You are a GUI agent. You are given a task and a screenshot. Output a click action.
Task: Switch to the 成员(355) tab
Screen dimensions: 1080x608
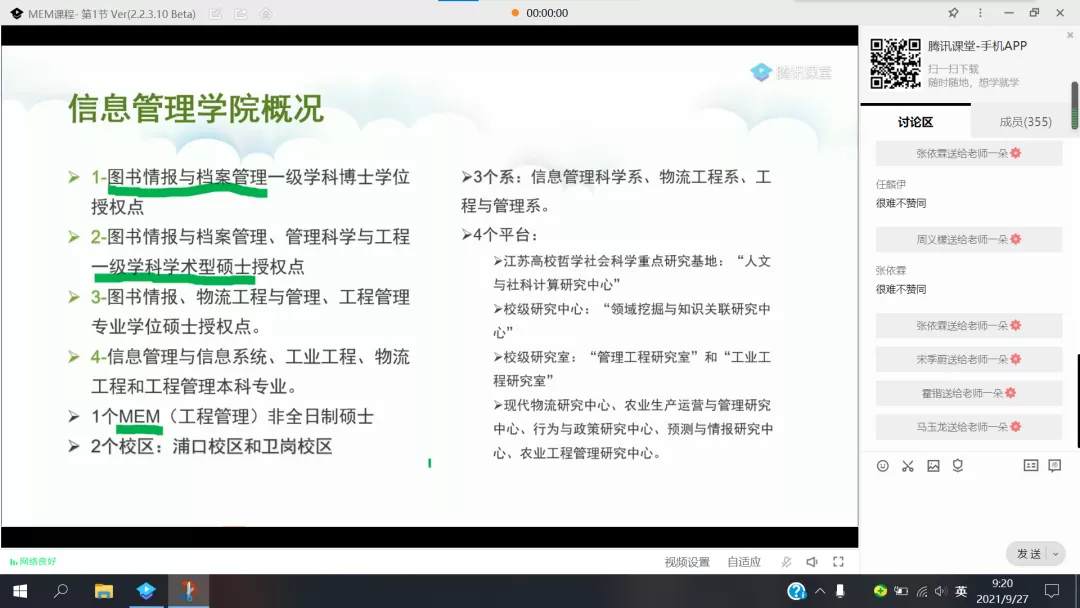(1025, 122)
